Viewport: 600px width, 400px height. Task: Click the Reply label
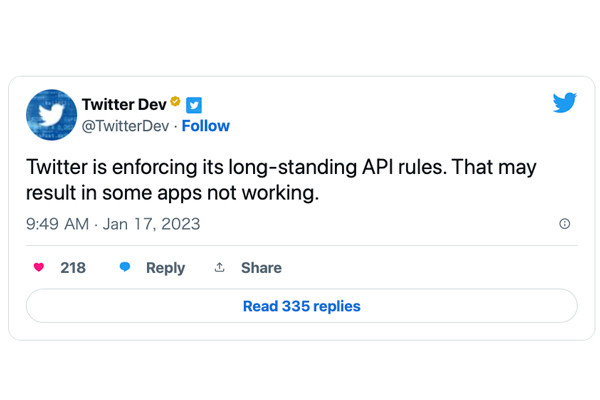pos(165,268)
